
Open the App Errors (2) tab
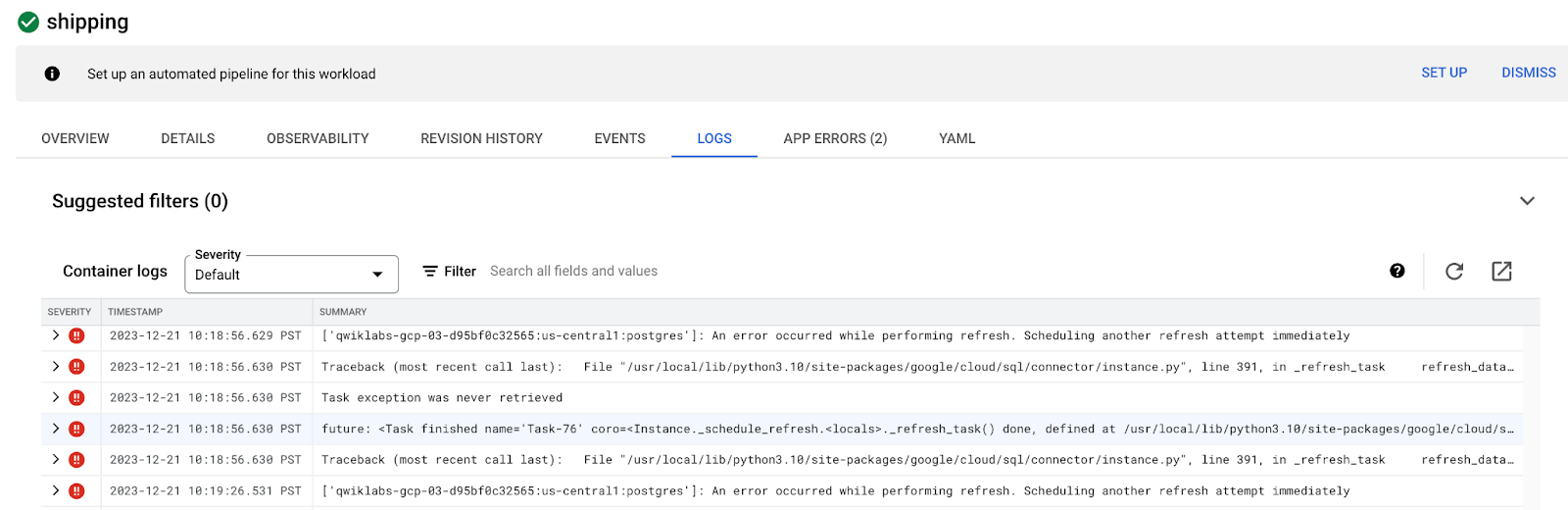(x=835, y=138)
